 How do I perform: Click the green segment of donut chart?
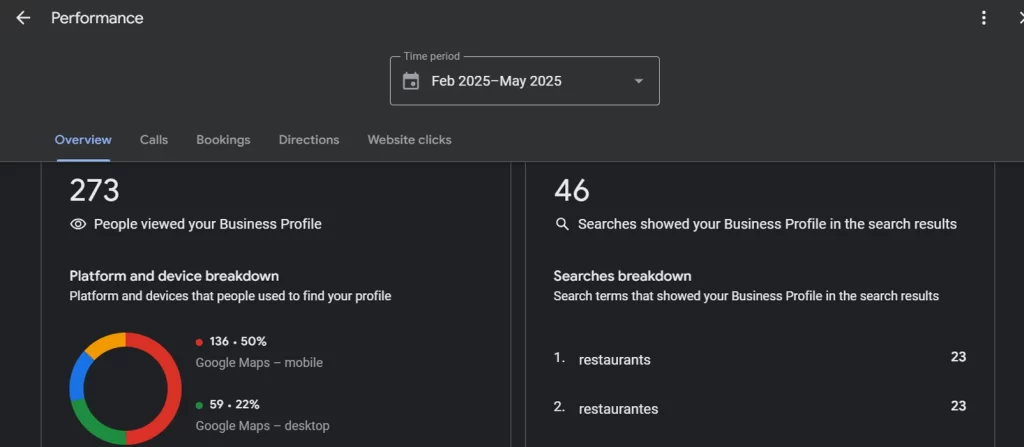[97, 427]
